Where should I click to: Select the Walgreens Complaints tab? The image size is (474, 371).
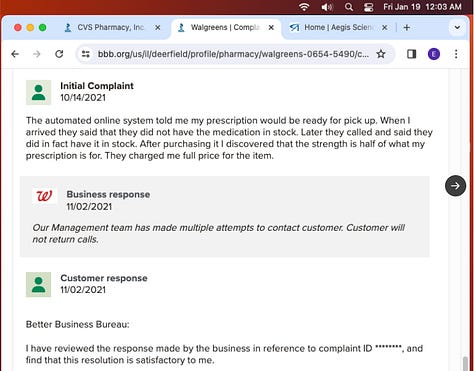tap(226, 27)
